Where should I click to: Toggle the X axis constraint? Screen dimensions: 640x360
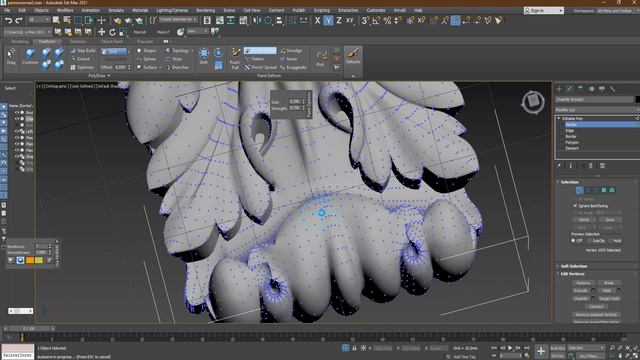pos(318,20)
